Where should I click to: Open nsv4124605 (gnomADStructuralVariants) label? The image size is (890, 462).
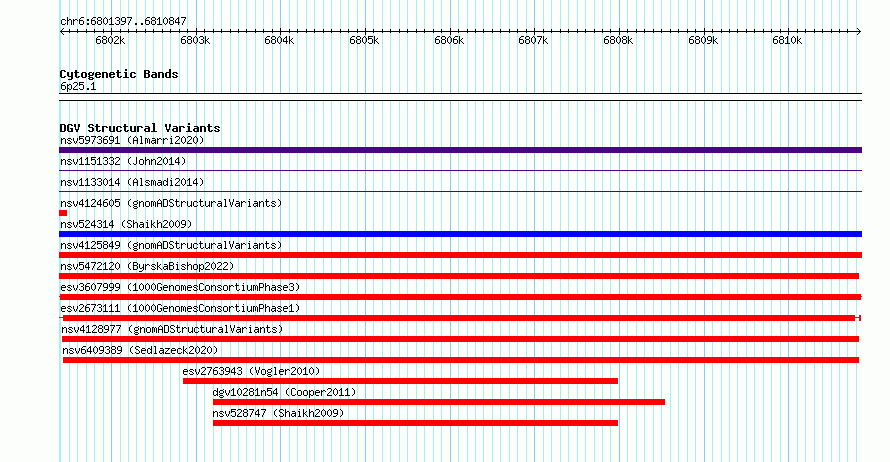pos(171,203)
